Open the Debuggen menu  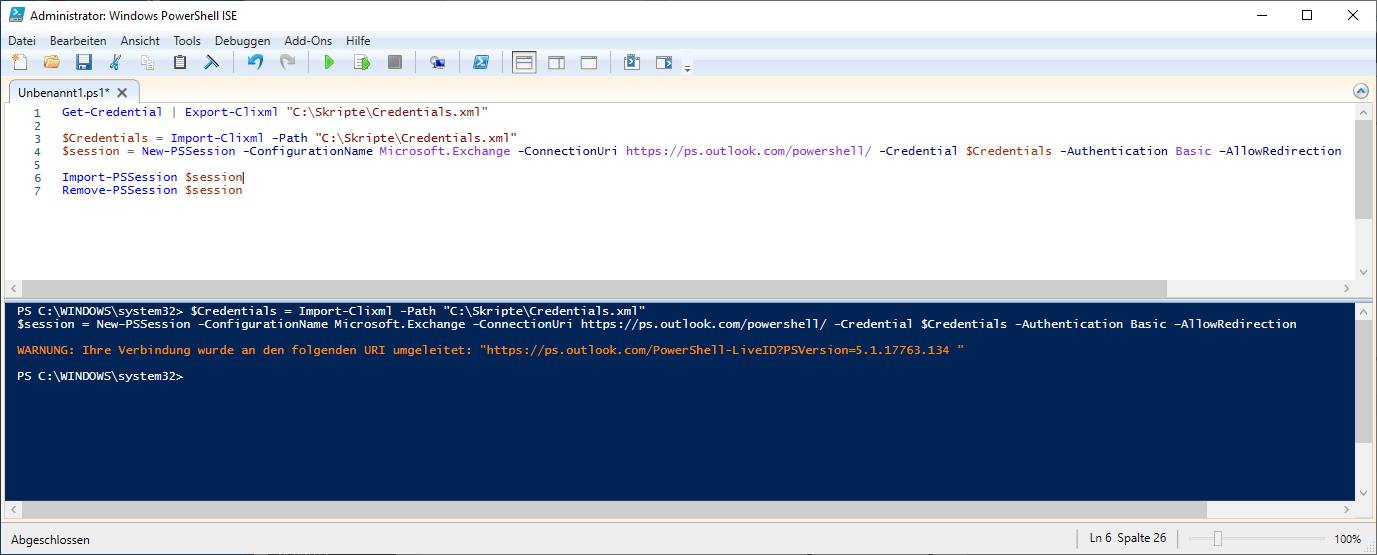pos(242,41)
